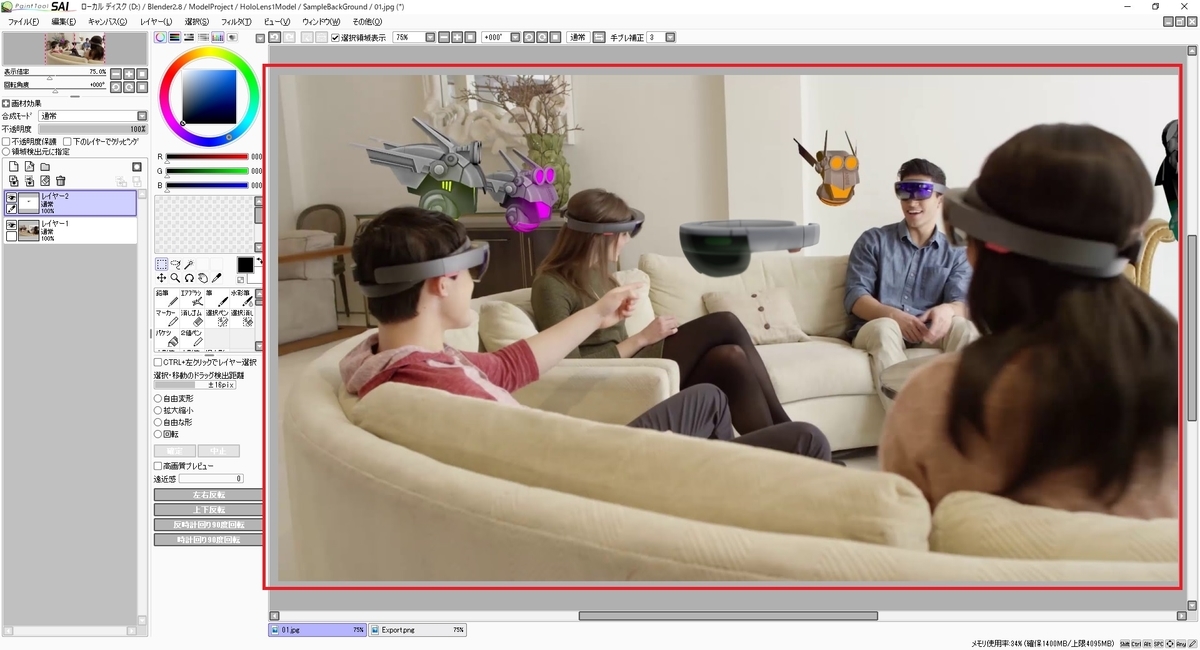This screenshot has width=1200, height=650.
Task: Hide レイヤー1 using its eye icon
Action: click(12, 225)
